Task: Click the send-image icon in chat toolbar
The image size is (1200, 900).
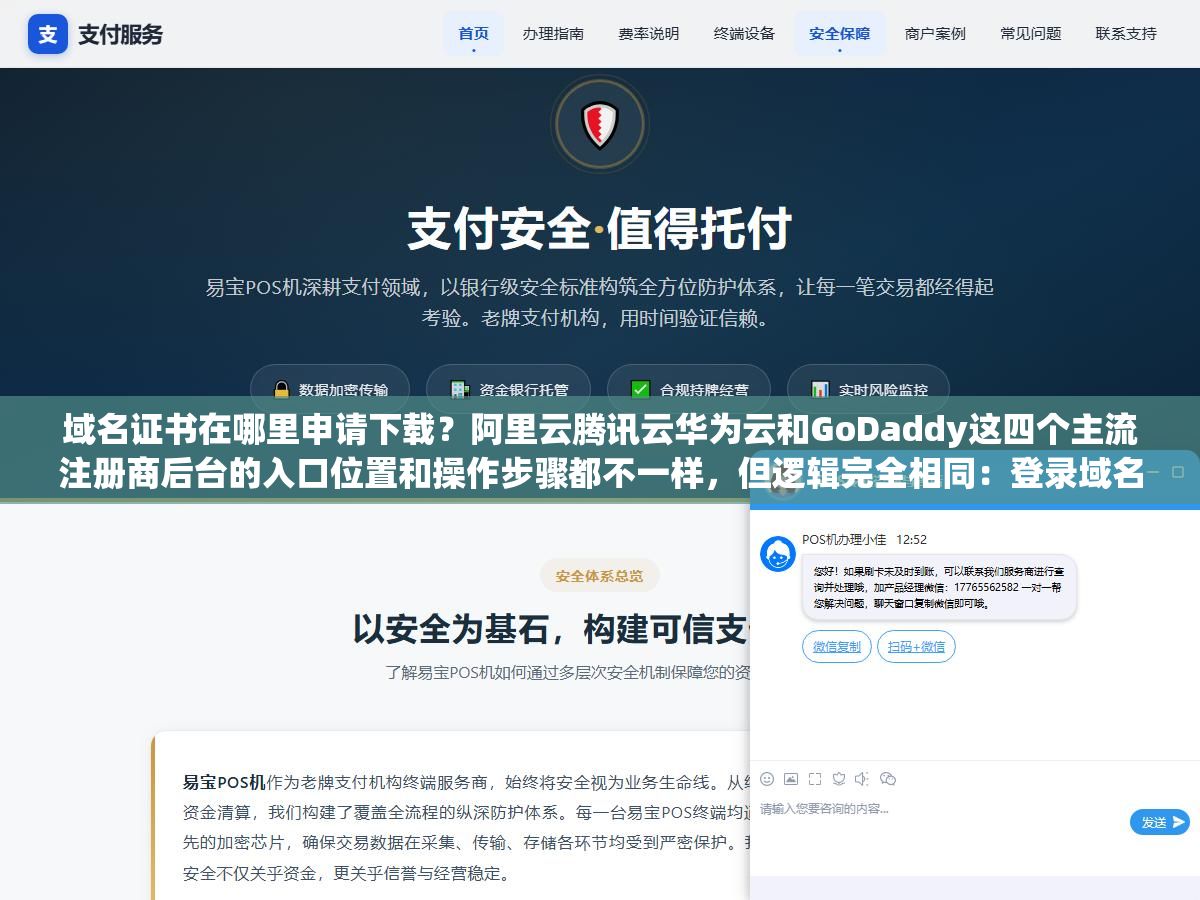Action: [791, 778]
